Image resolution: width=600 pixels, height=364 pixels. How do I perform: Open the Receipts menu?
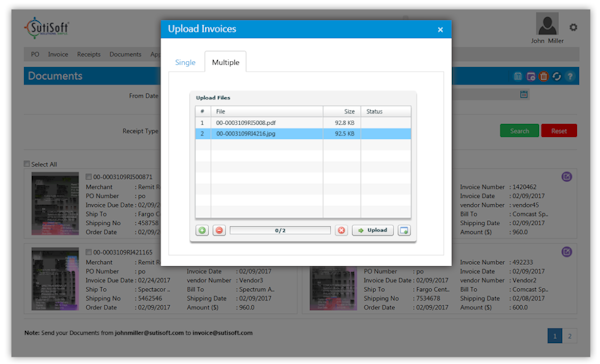88,54
